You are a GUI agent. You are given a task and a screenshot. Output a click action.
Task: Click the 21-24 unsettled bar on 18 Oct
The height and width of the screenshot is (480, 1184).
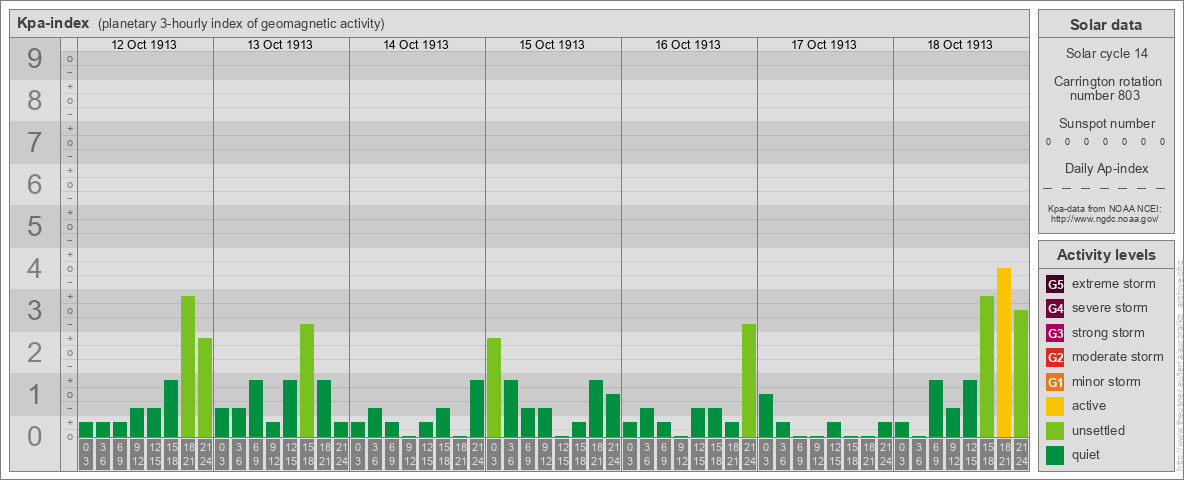click(x=1021, y=374)
